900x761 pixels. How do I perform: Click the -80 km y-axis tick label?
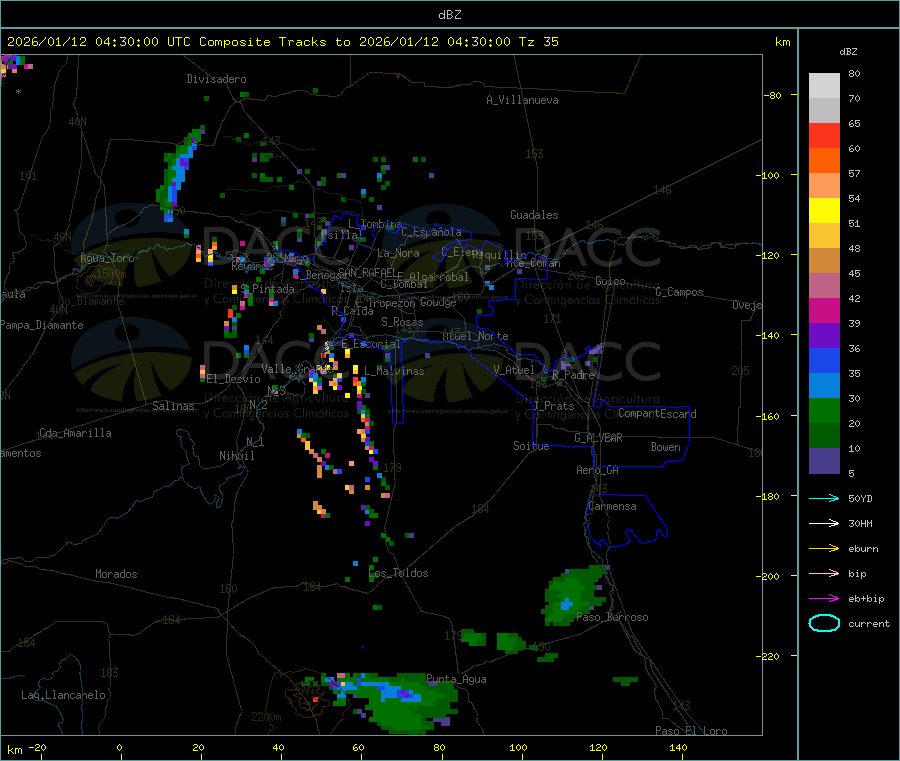coord(773,95)
